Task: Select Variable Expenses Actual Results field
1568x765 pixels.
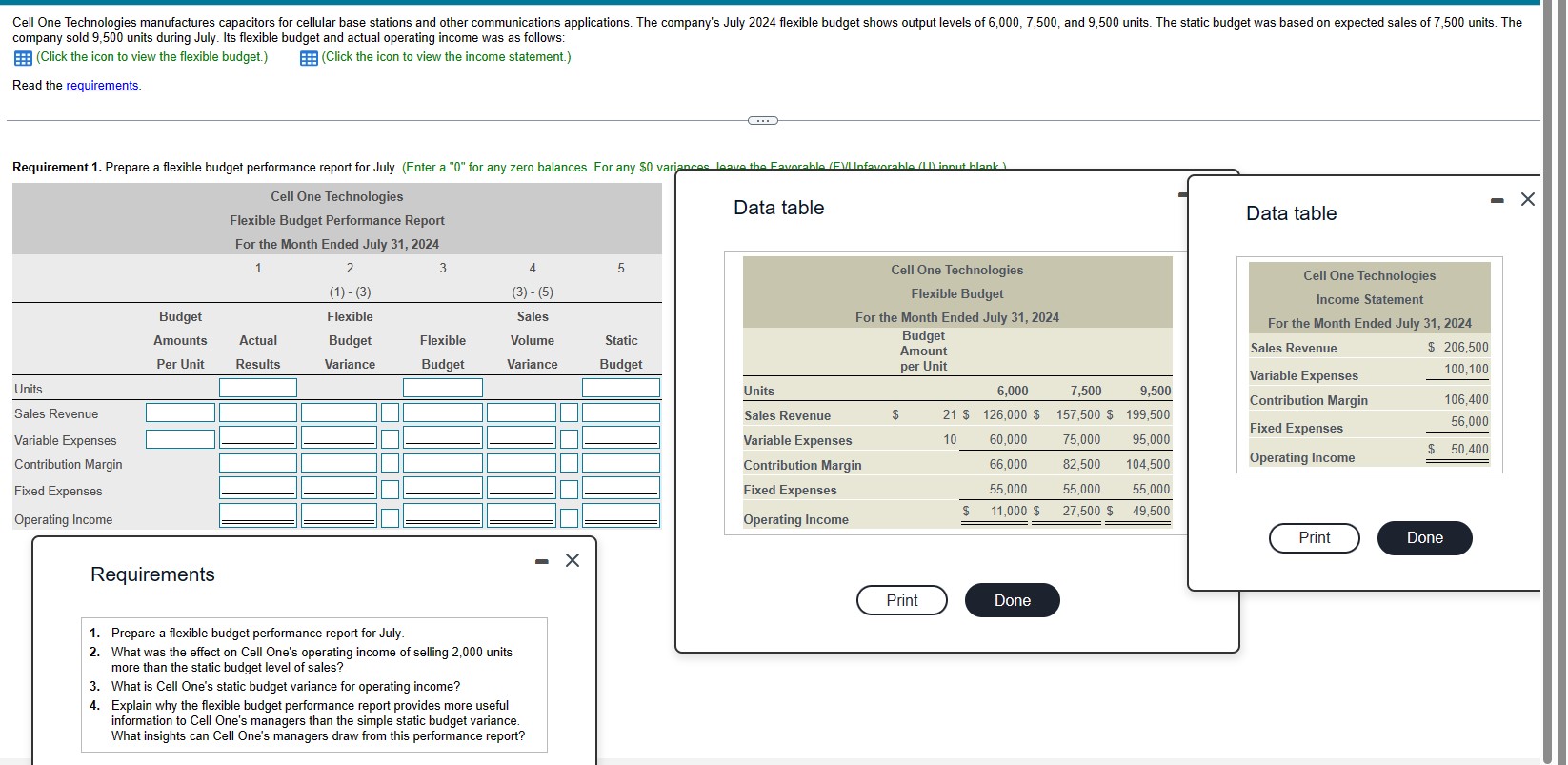Action: point(258,437)
